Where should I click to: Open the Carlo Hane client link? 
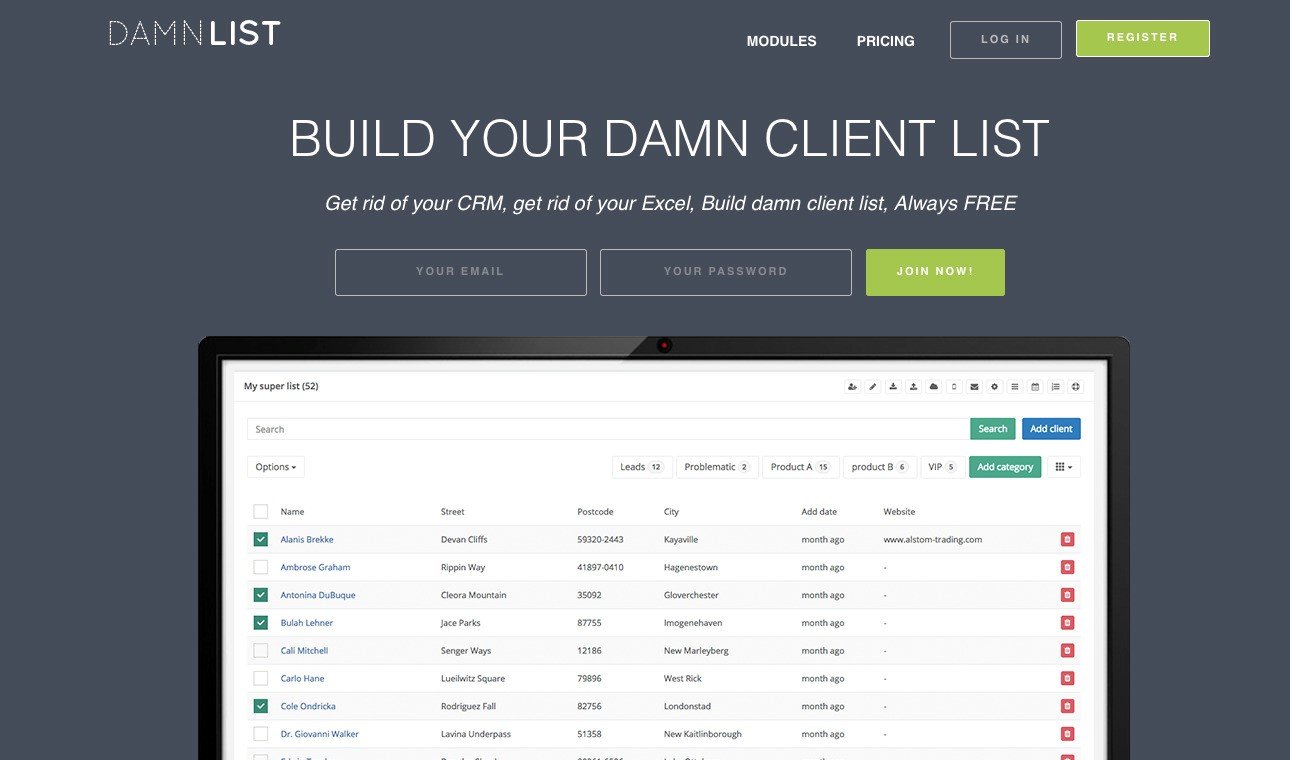pyautogui.click(x=302, y=678)
